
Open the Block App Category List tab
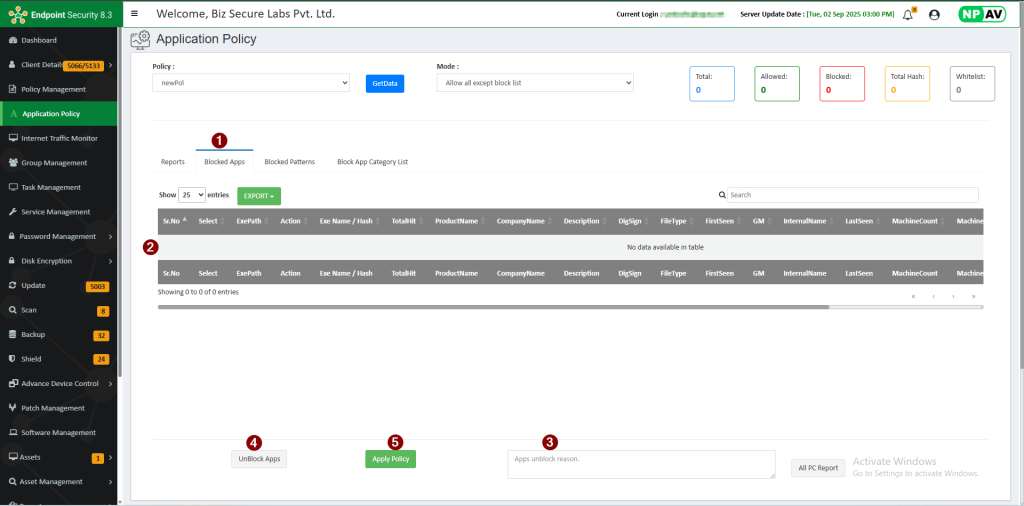pos(372,161)
